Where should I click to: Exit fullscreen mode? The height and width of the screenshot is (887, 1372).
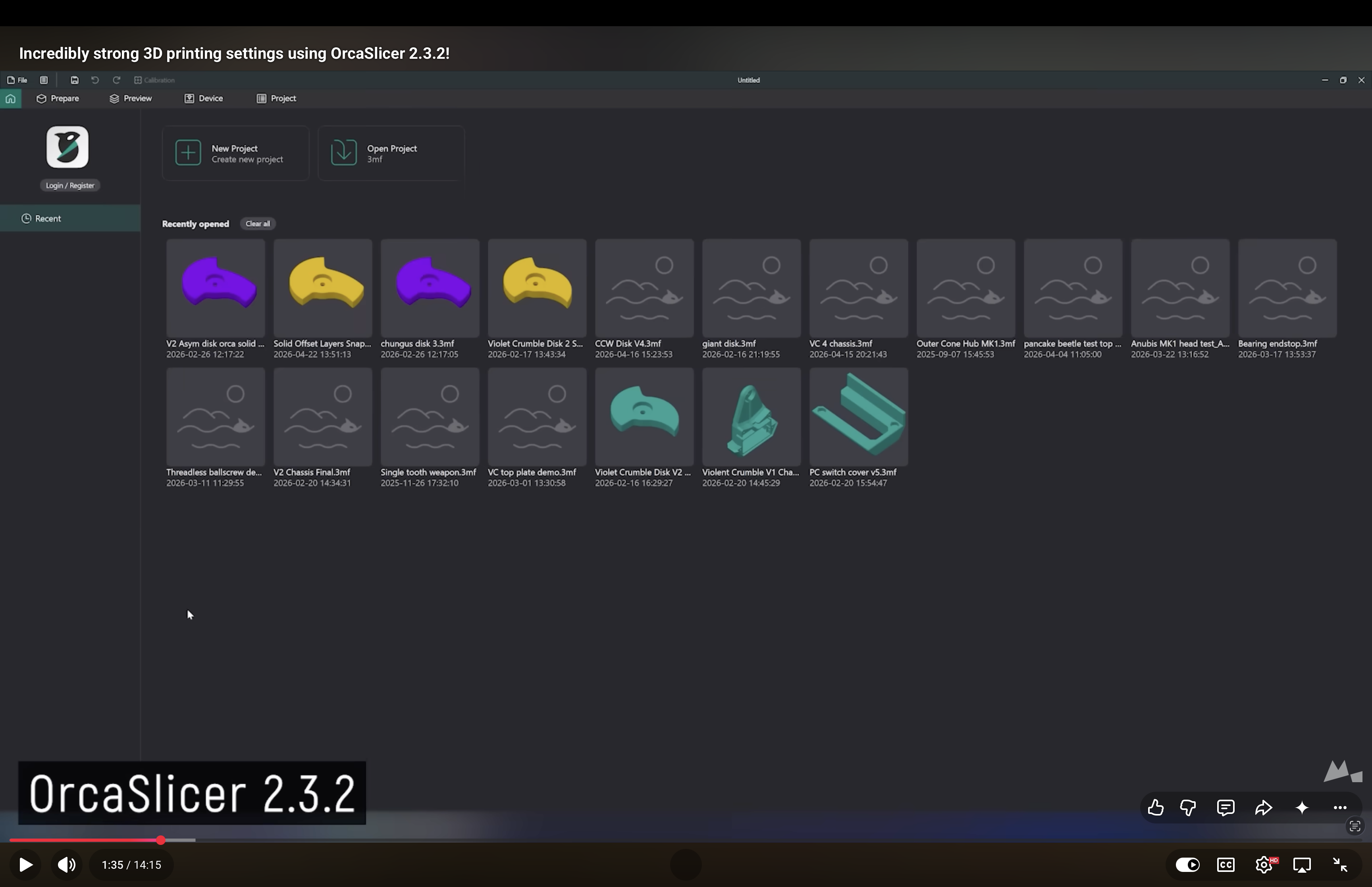pos(1340,864)
